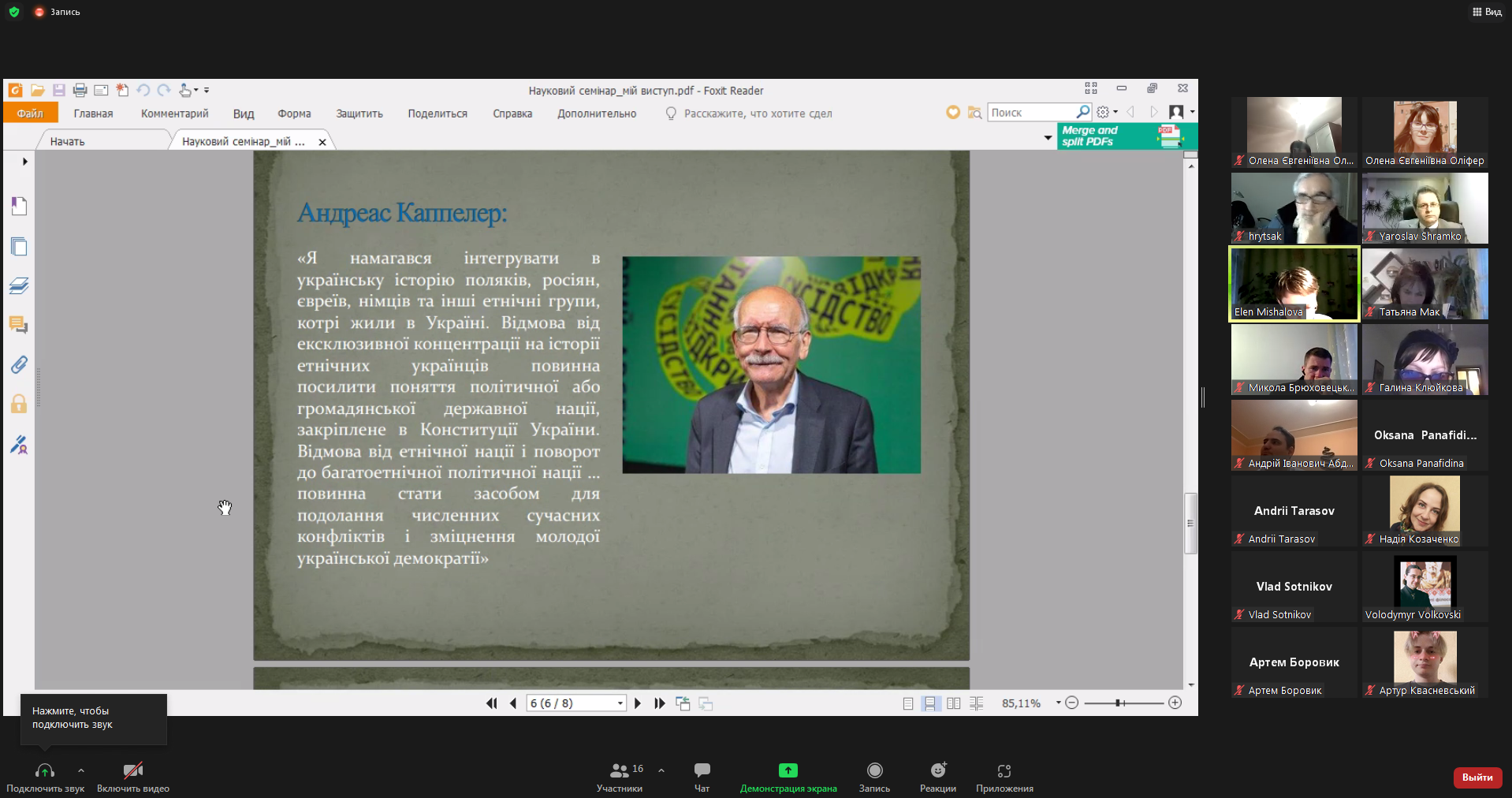
Task: Redo the action in Foxit Reader
Action: (164, 91)
